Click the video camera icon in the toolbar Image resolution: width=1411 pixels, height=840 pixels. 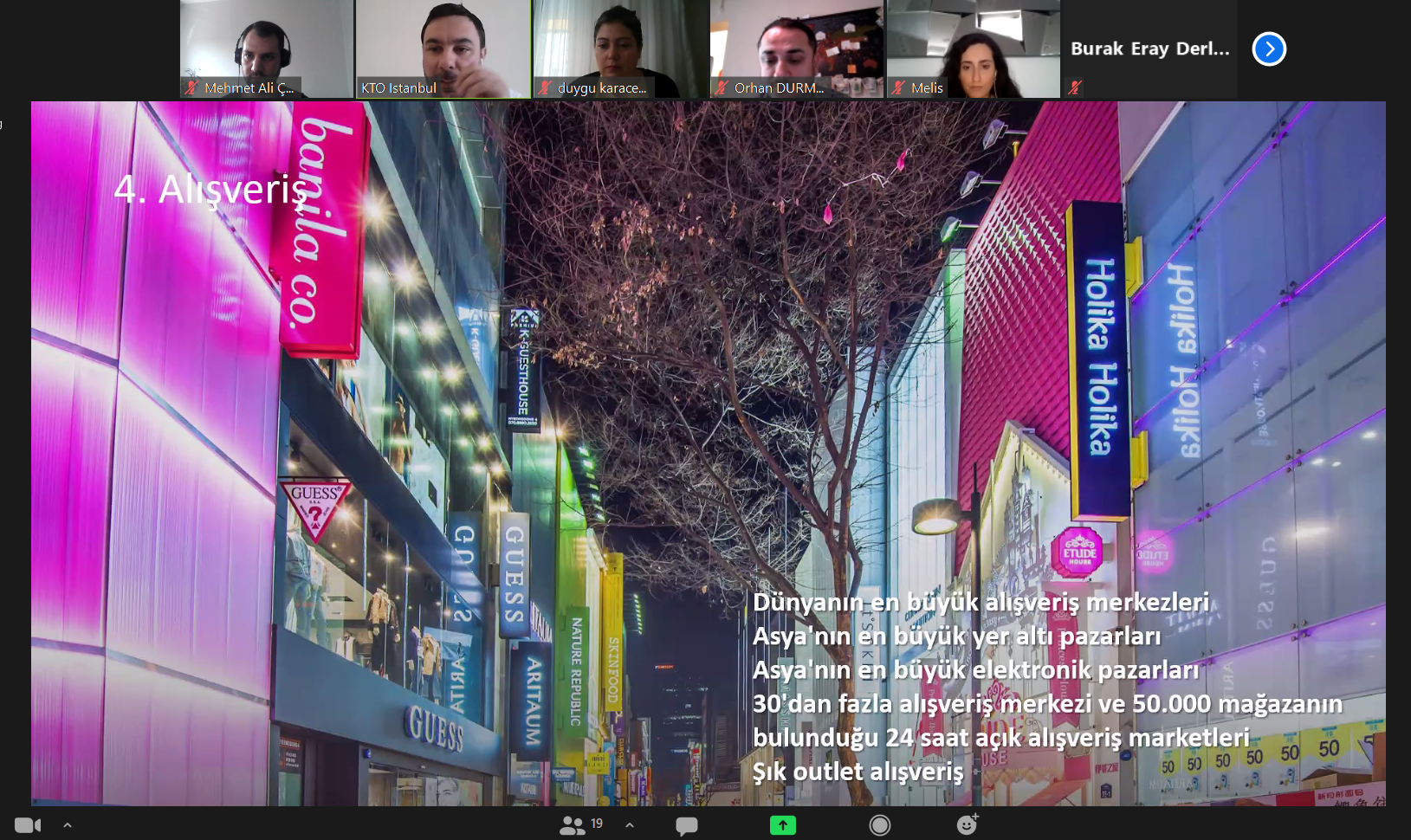click(x=28, y=825)
